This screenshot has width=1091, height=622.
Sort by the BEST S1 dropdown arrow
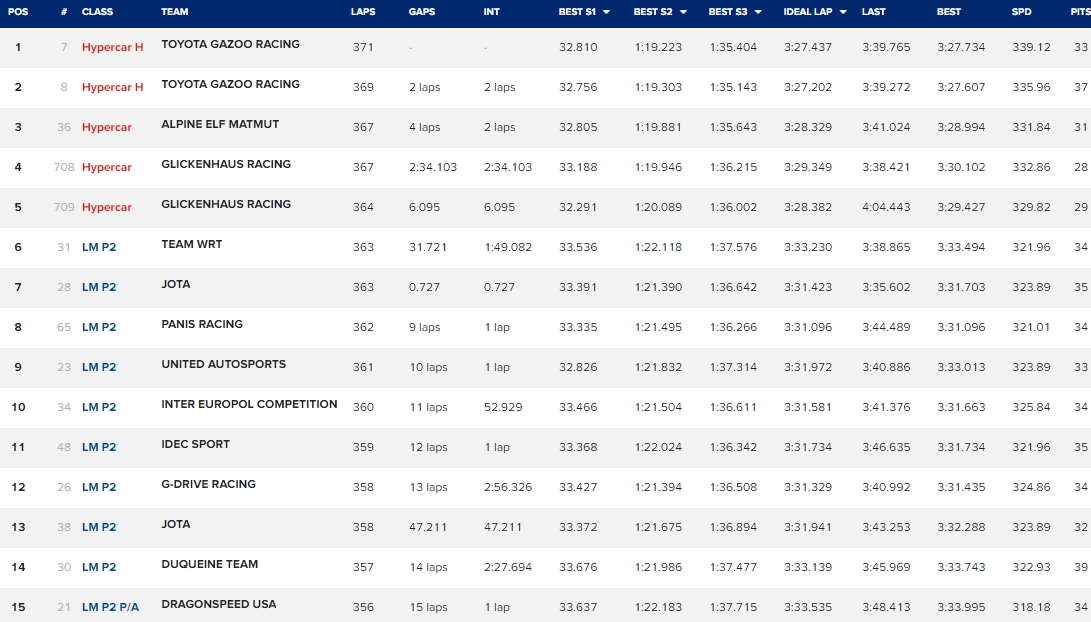(607, 13)
